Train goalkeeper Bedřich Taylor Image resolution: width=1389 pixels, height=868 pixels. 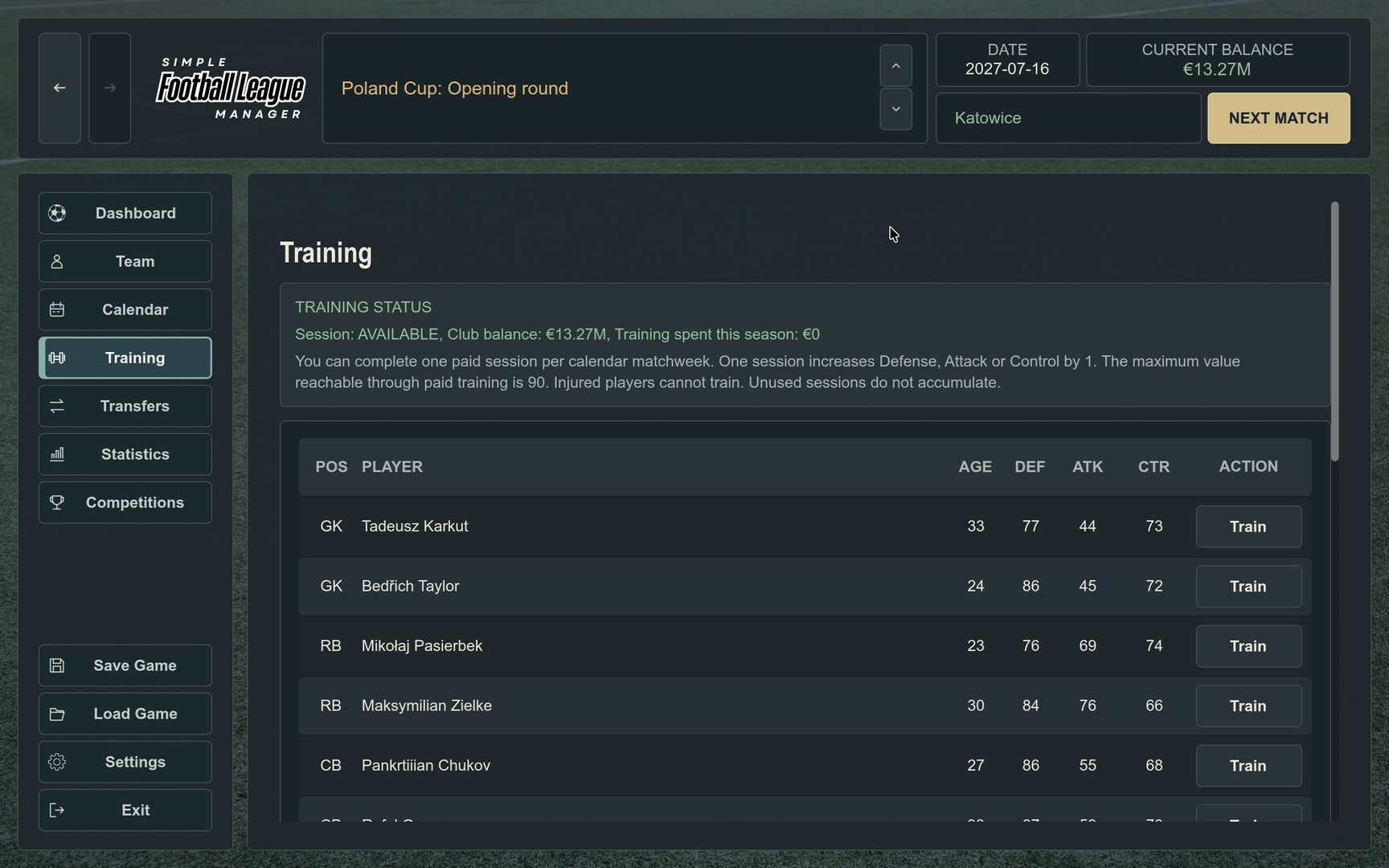coord(1248,586)
